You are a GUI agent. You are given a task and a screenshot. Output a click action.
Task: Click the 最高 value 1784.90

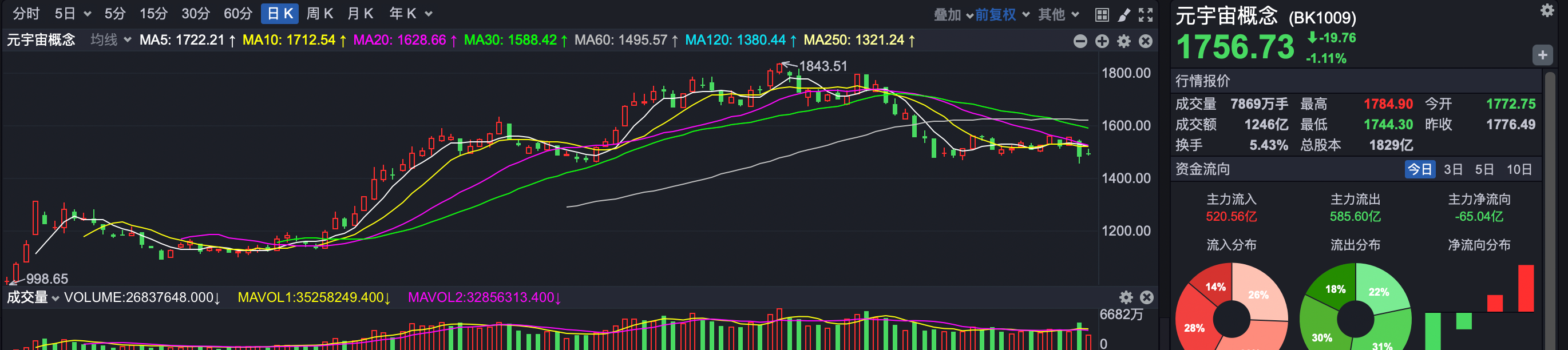click(x=1388, y=104)
